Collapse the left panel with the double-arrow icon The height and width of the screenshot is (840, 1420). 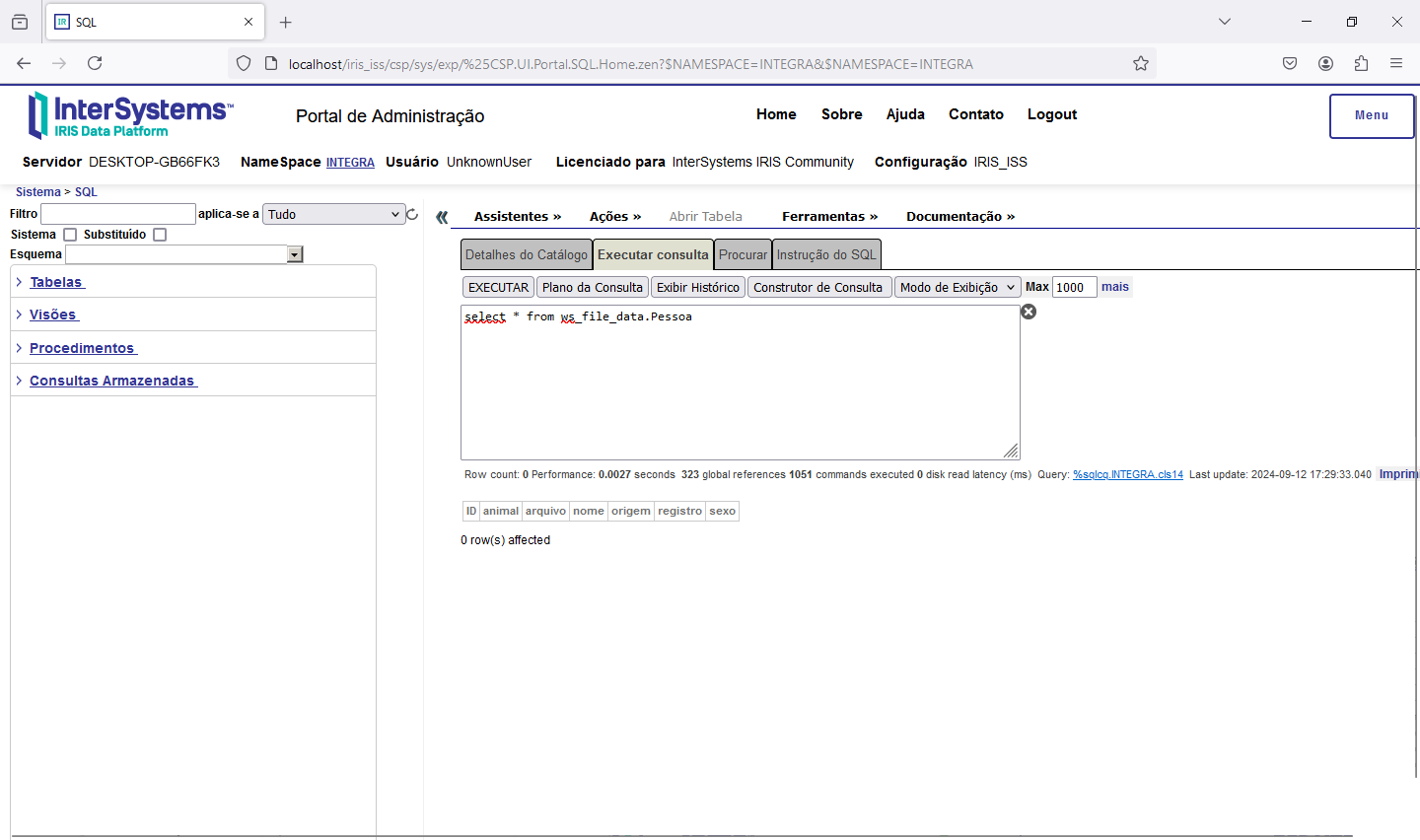pos(442,217)
